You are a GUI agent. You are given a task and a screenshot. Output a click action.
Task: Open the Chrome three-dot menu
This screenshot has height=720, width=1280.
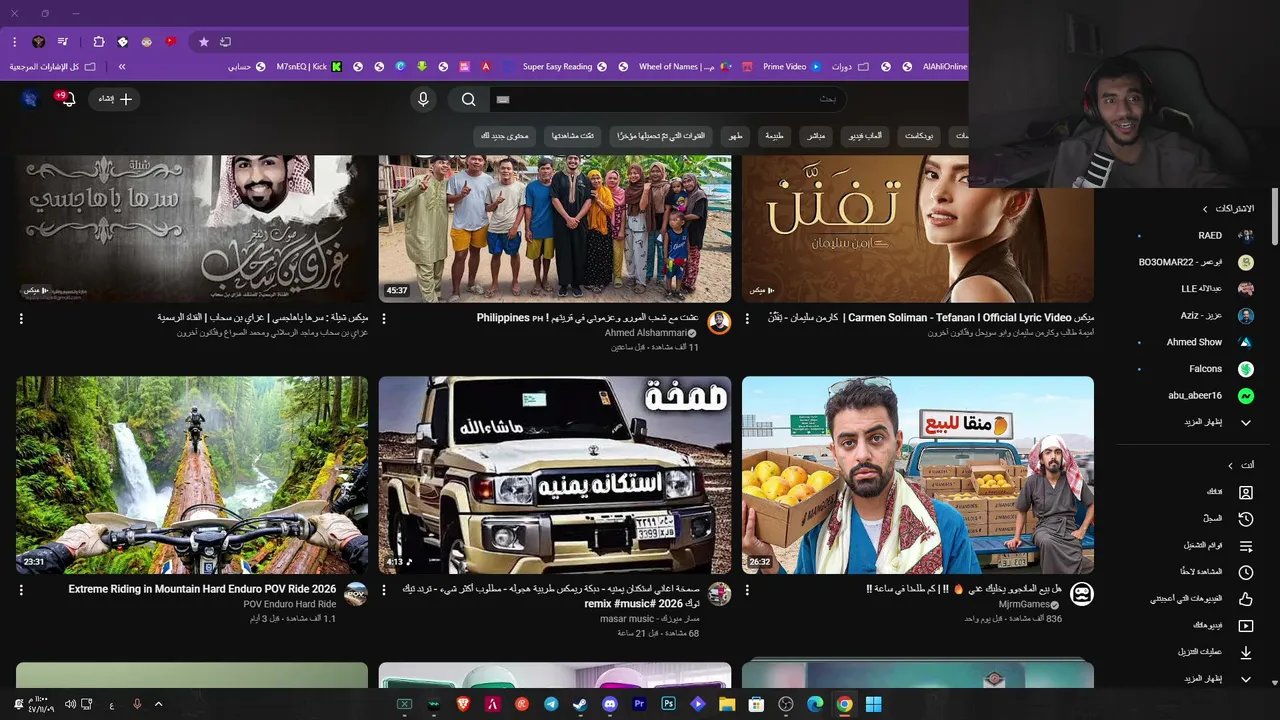click(14, 42)
